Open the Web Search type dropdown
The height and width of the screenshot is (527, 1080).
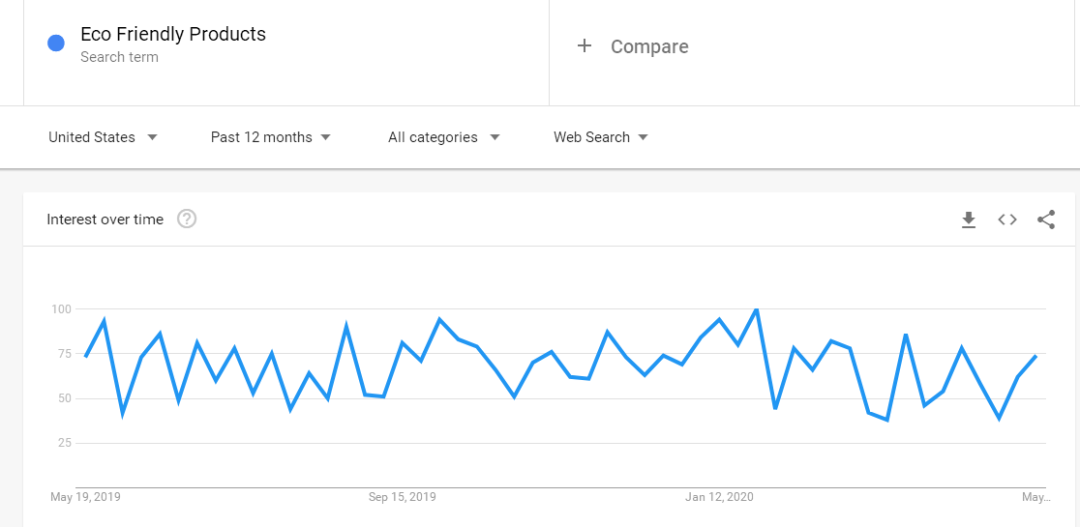[601, 137]
